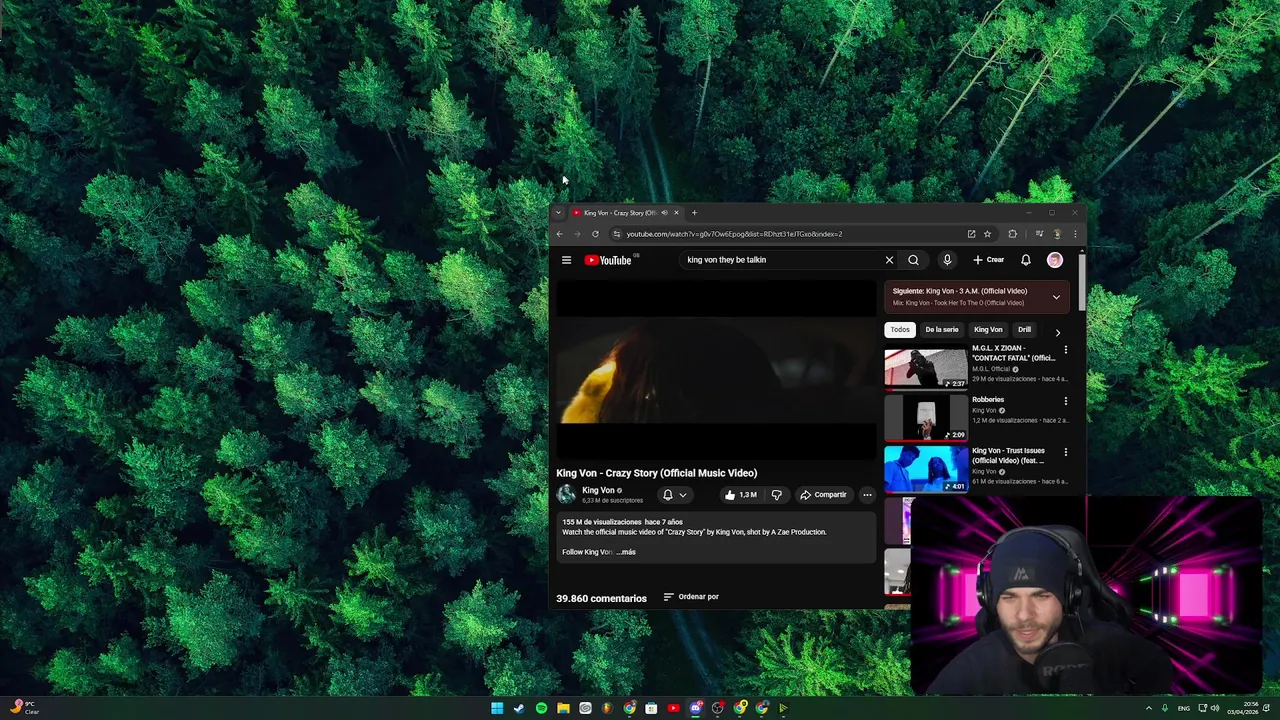This screenshot has width=1280, height=720.
Task: Play the CONTACT FATAL thumbnail
Action: click(x=926, y=367)
